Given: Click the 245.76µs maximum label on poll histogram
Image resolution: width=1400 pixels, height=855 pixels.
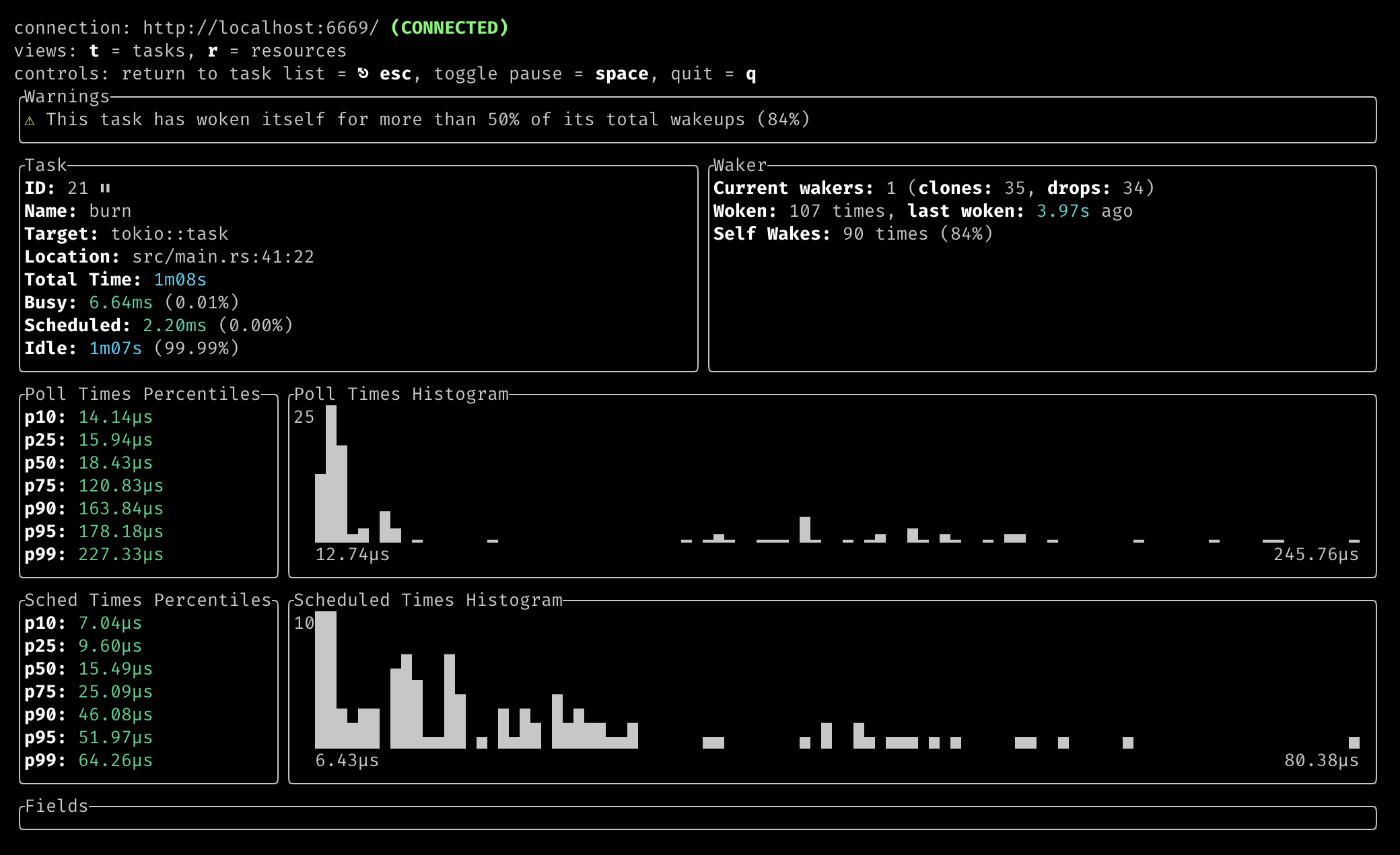Looking at the screenshot, I should 1315,555.
